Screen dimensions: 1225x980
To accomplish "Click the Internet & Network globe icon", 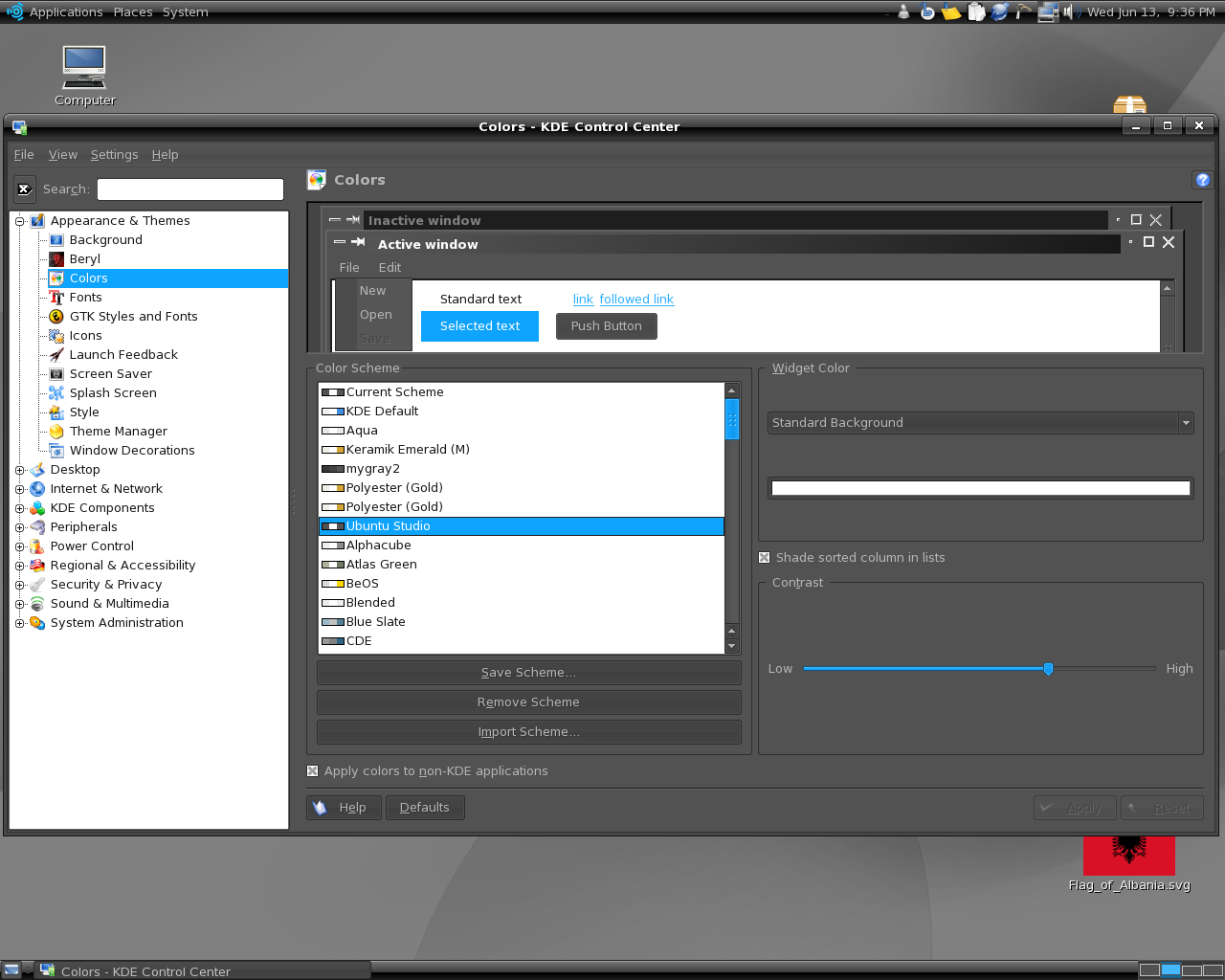I will (x=37, y=489).
